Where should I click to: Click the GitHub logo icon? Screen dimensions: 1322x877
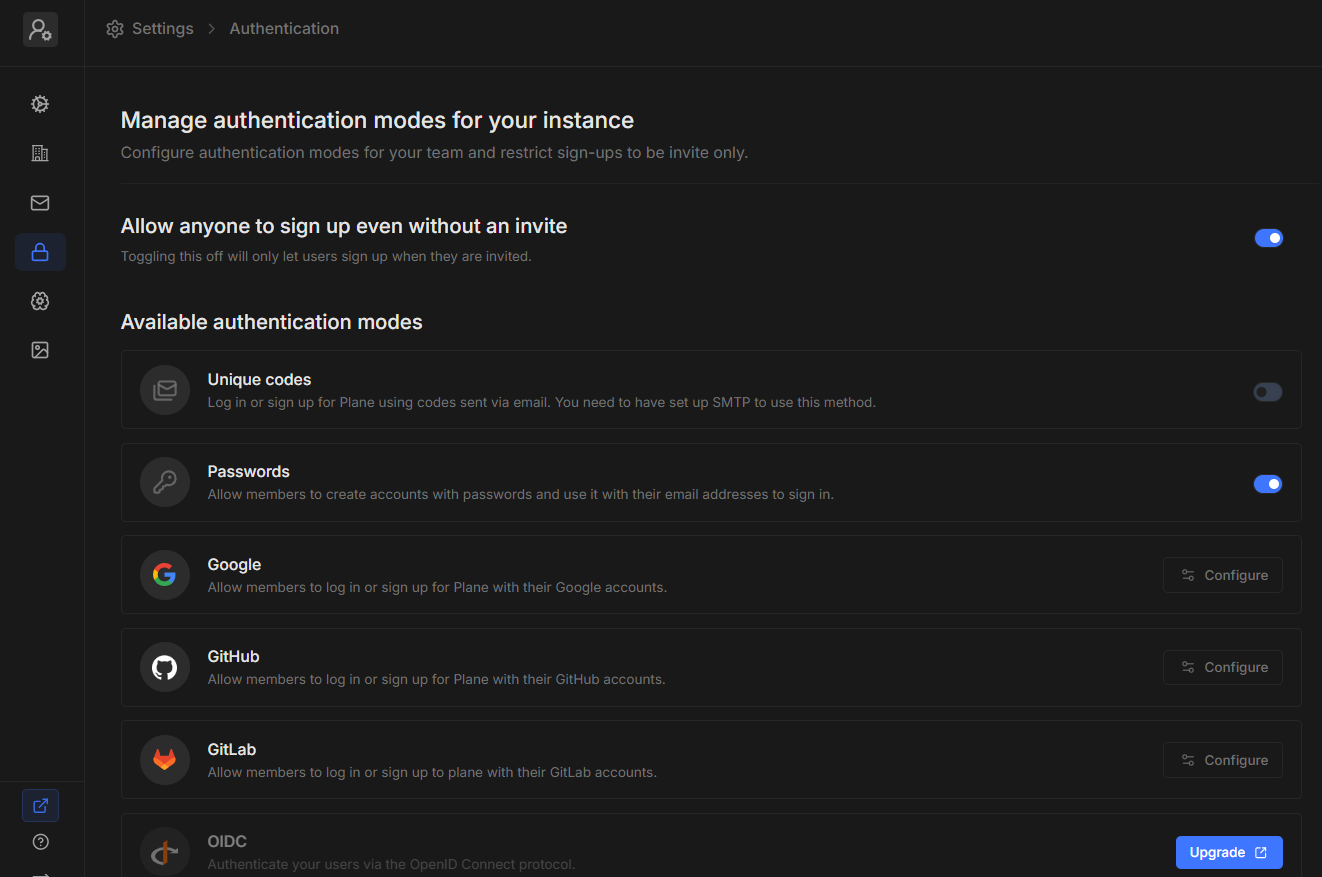pos(165,667)
